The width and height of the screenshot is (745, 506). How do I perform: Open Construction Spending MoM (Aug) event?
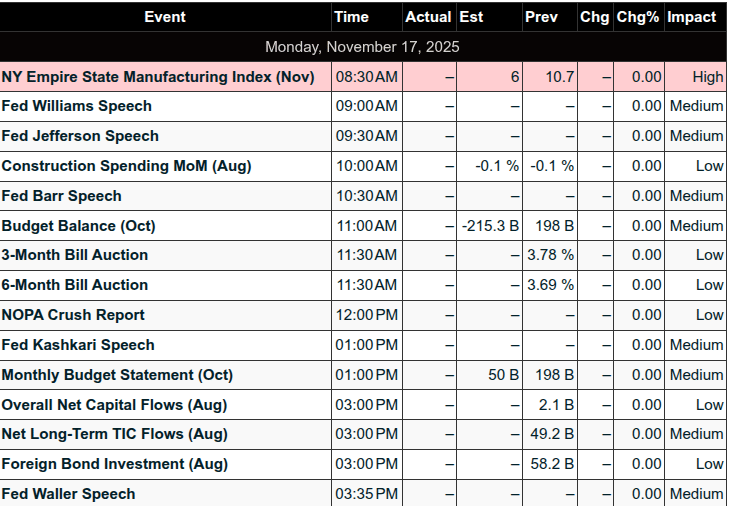(x=126, y=166)
